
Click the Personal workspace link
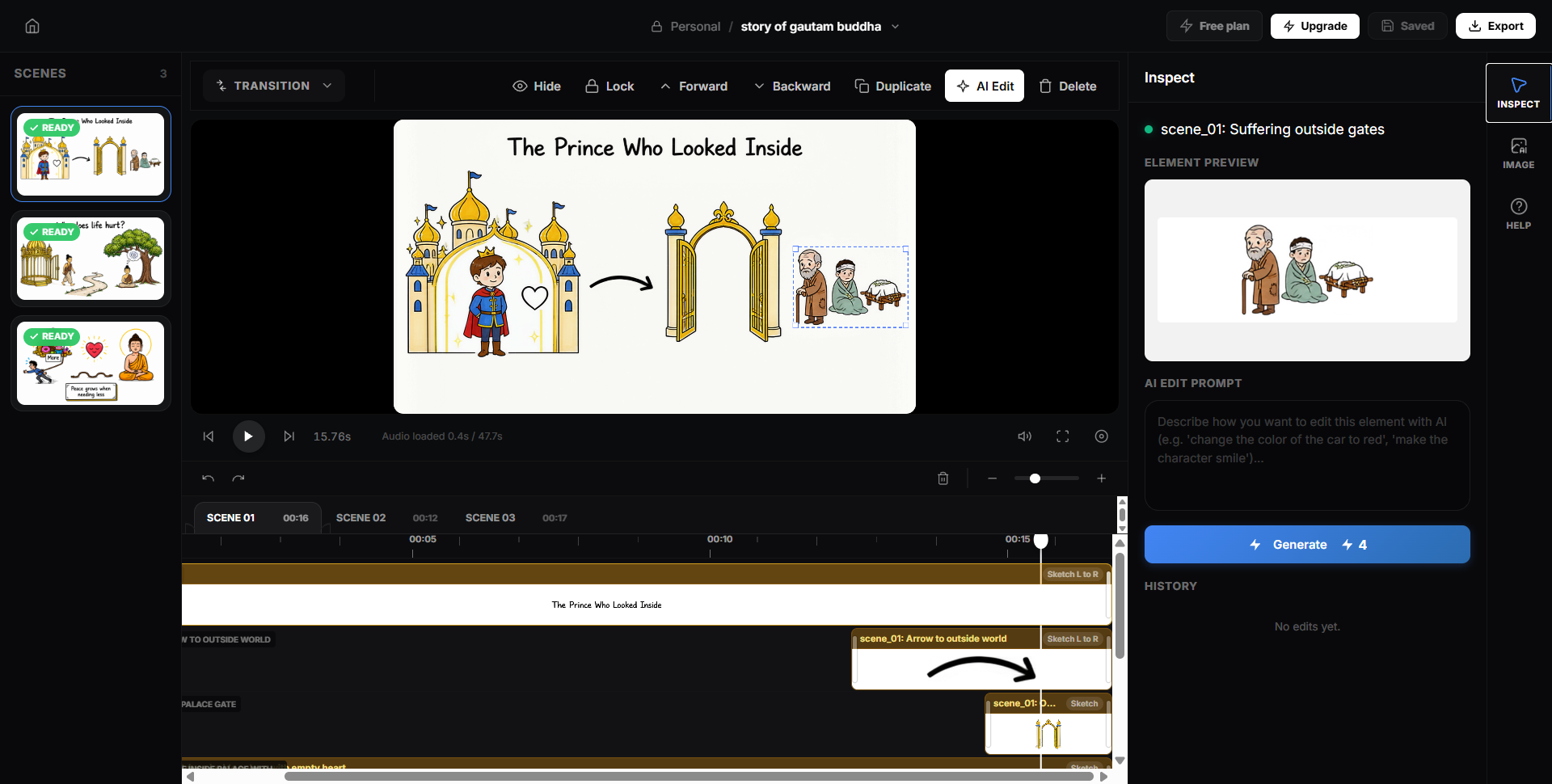pos(695,27)
